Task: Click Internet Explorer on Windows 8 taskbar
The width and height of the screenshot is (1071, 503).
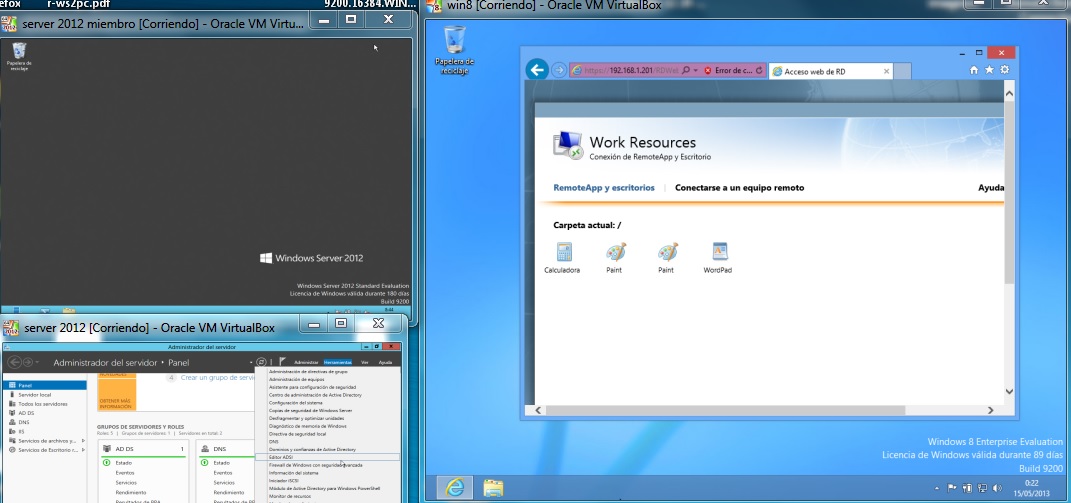Action: [x=455, y=487]
